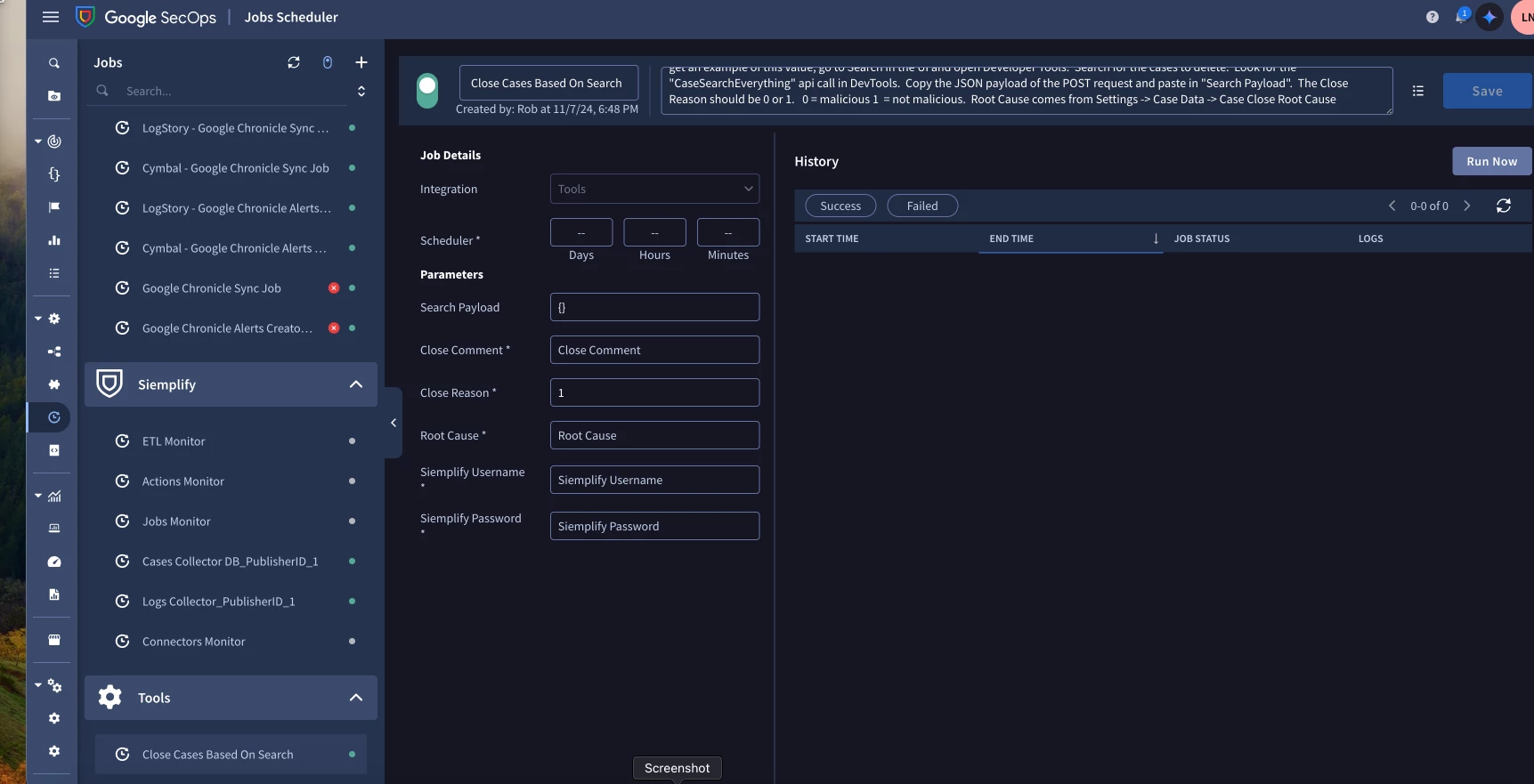Go to the next history page
The width and height of the screenshot is (1534, 784).
coord(1467,206)
